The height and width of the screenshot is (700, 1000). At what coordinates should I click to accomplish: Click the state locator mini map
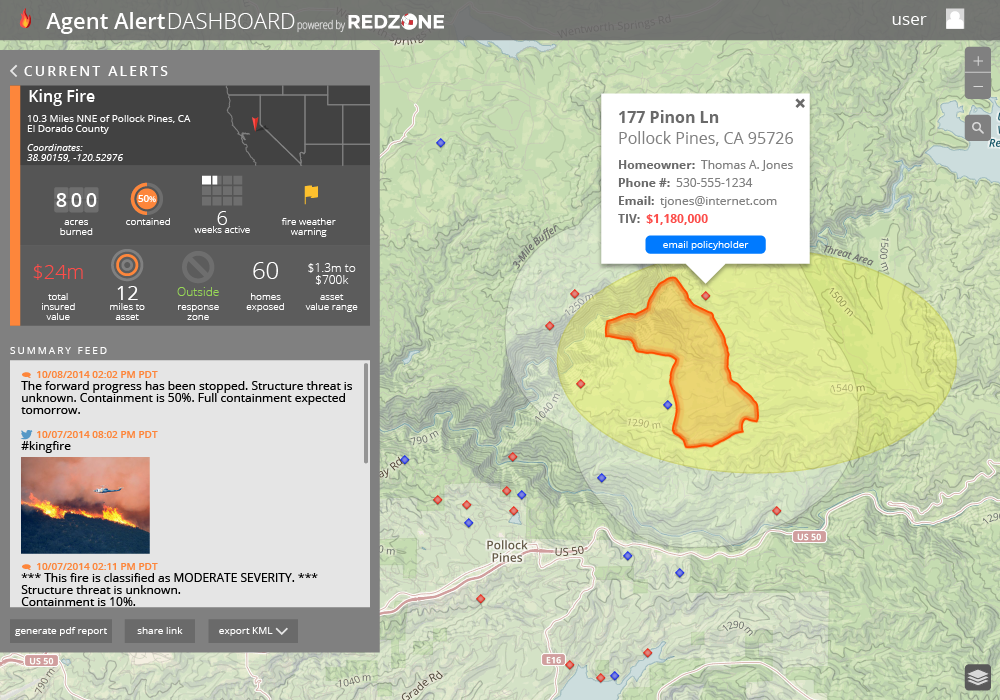coord(298,126)
